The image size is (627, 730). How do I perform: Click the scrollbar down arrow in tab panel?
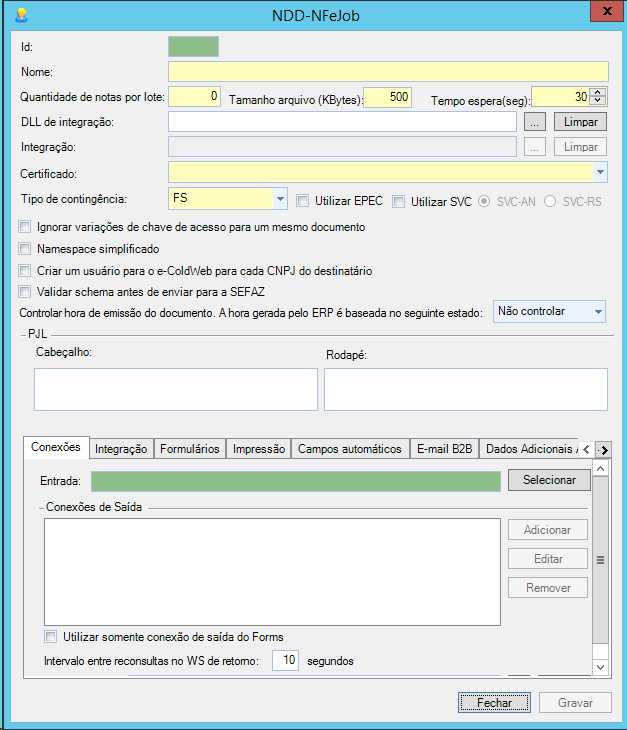(600, 667)
